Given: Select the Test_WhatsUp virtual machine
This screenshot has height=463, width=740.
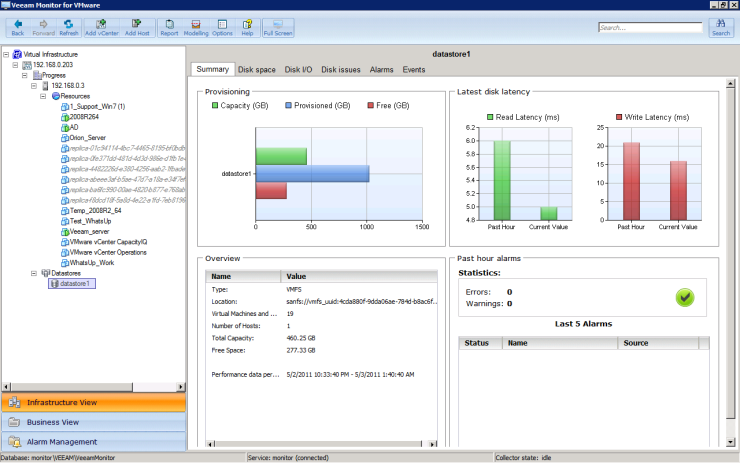Looking at the screenshot, I should (x=90, y=221).
